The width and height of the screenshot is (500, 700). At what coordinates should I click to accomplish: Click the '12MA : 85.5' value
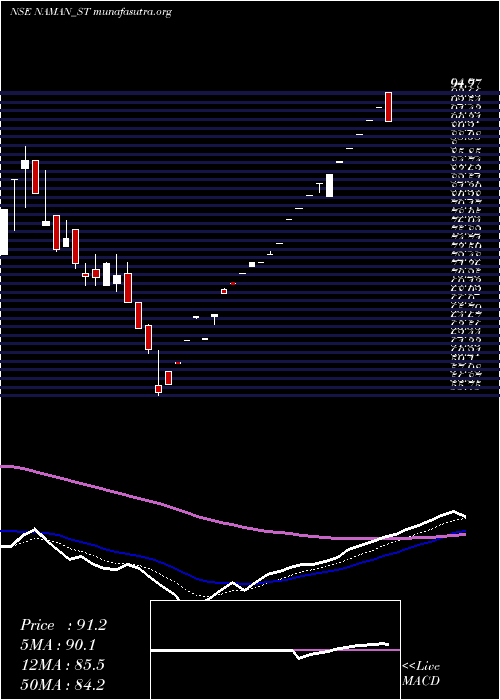[63, 665]
